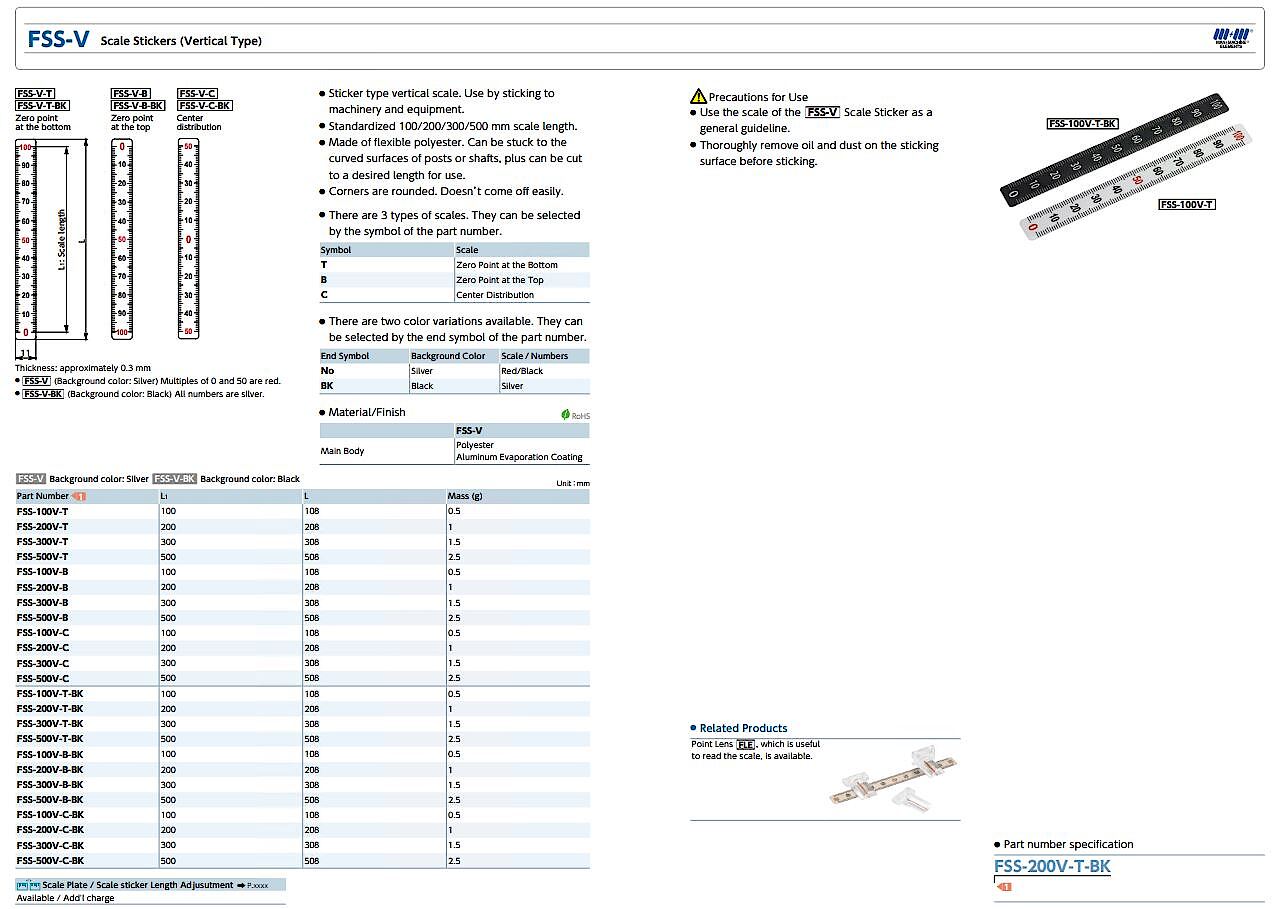Viewport: 1286px width, 909px height.
Task: Select part number FSS-500V-B-BK row
Action: (302, 800)
